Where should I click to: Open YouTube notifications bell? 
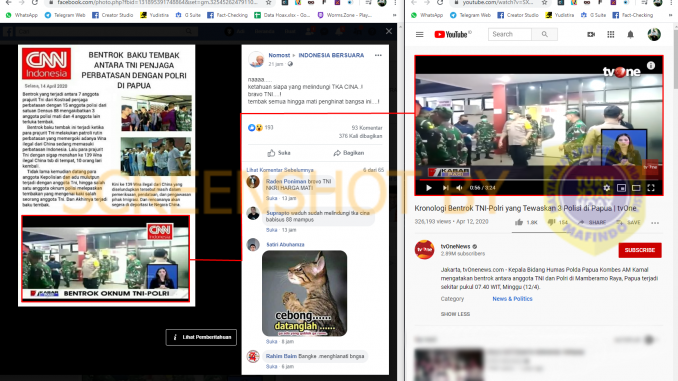(x=630, y=34)
